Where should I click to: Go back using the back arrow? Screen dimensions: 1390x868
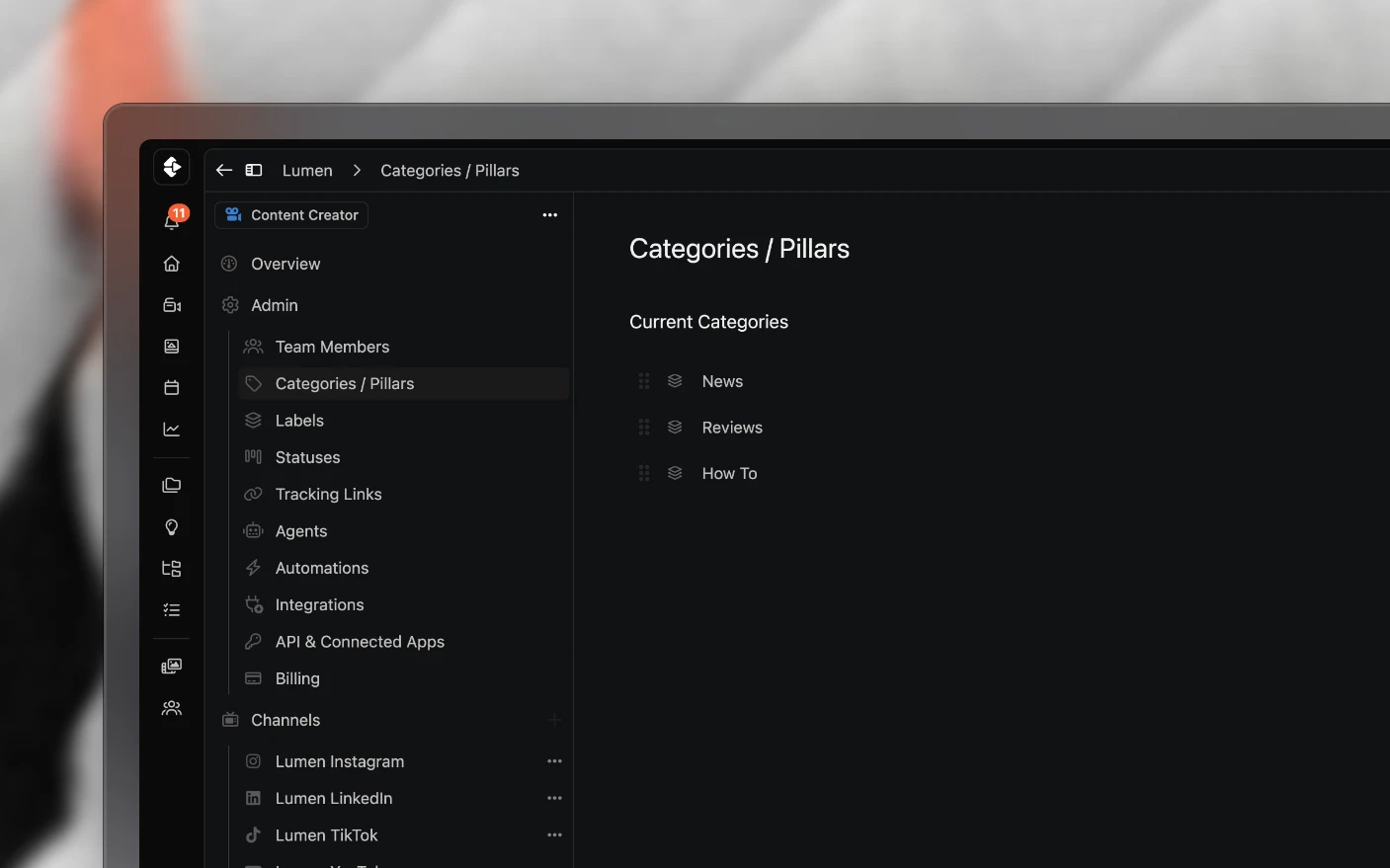[x=224, y=170]
